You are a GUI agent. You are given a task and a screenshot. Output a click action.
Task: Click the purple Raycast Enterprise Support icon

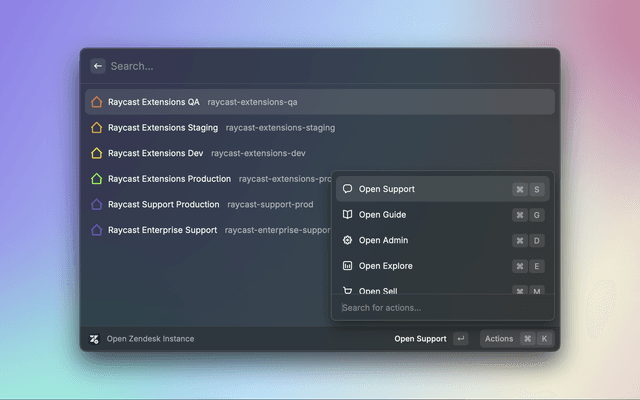96,230
